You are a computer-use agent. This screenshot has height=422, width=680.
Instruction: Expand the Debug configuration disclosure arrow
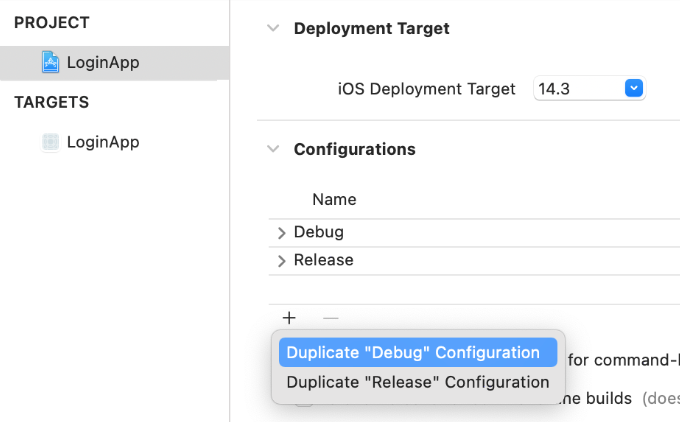281,233
